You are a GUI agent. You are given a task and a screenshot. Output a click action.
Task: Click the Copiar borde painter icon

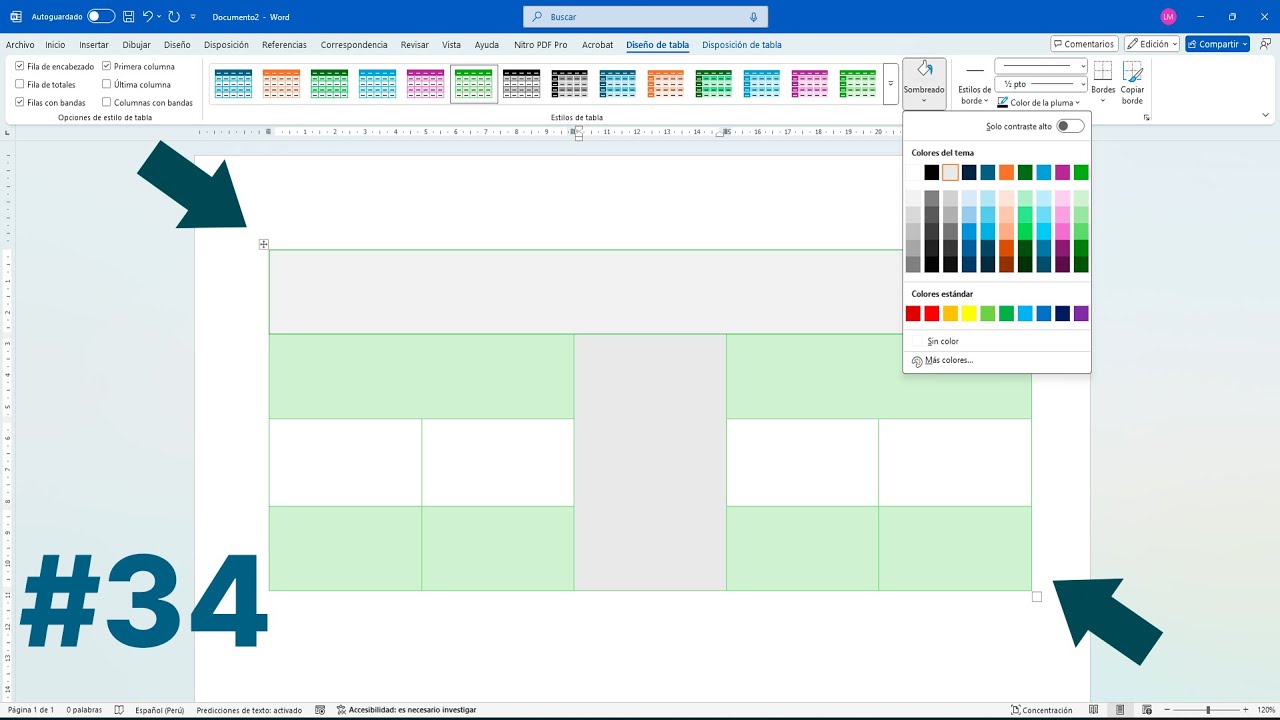(x=1132, y=71)
